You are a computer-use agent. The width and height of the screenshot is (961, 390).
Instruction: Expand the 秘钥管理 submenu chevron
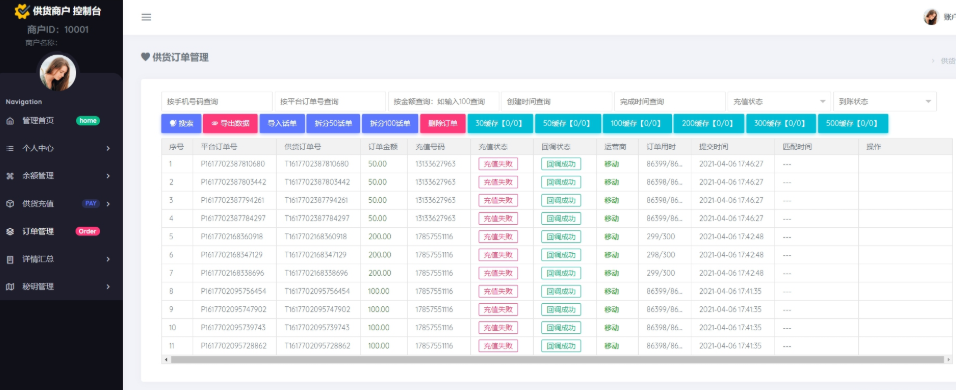point(108,286)
